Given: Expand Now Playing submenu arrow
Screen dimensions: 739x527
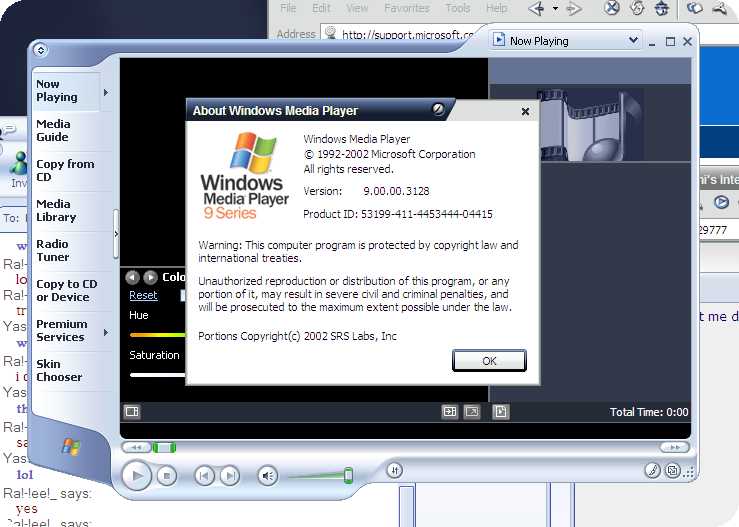Looking at the screenshot, I should [x=106, y=92].
